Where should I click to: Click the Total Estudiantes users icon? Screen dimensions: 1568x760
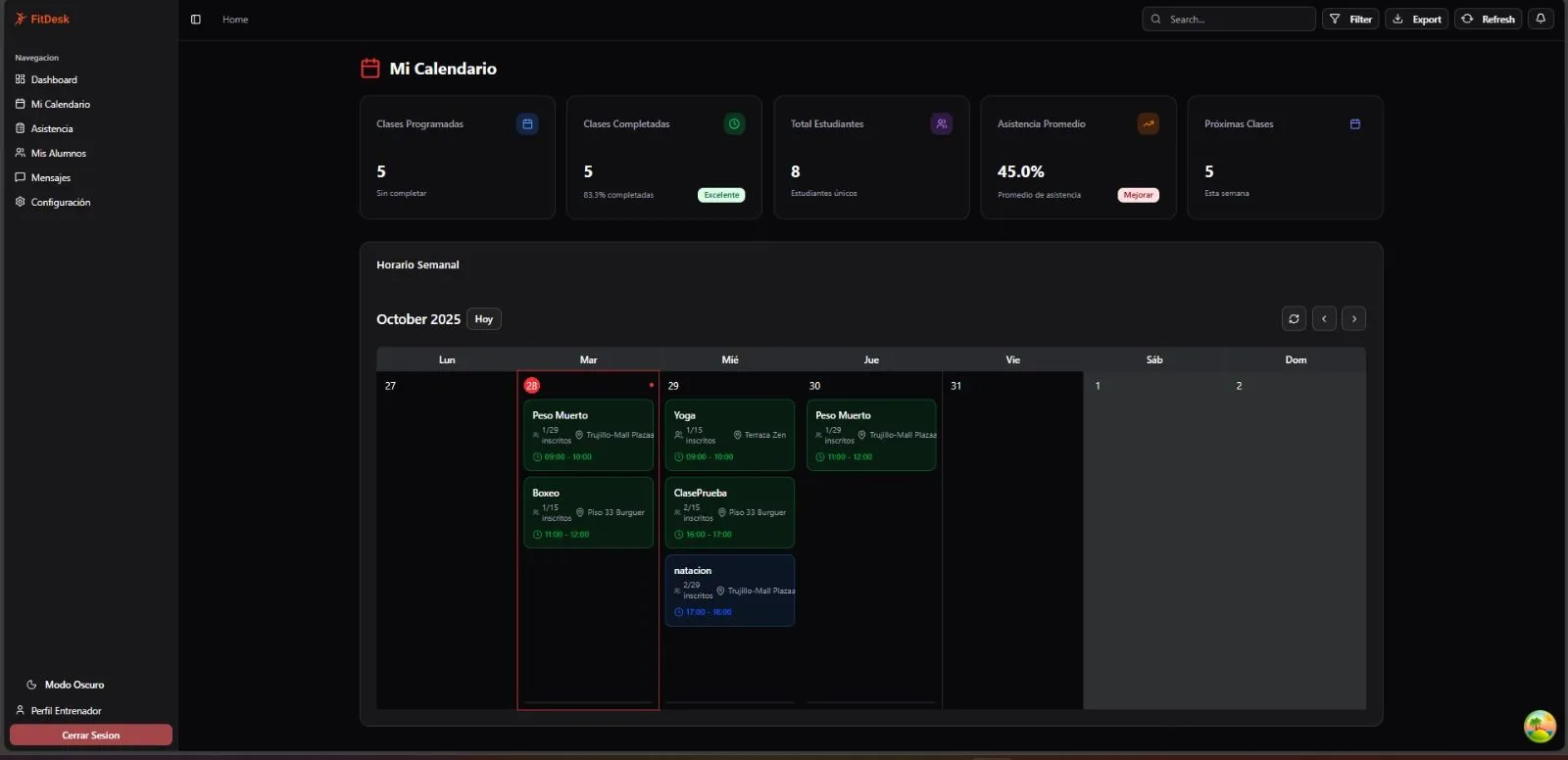pos(941,124)
